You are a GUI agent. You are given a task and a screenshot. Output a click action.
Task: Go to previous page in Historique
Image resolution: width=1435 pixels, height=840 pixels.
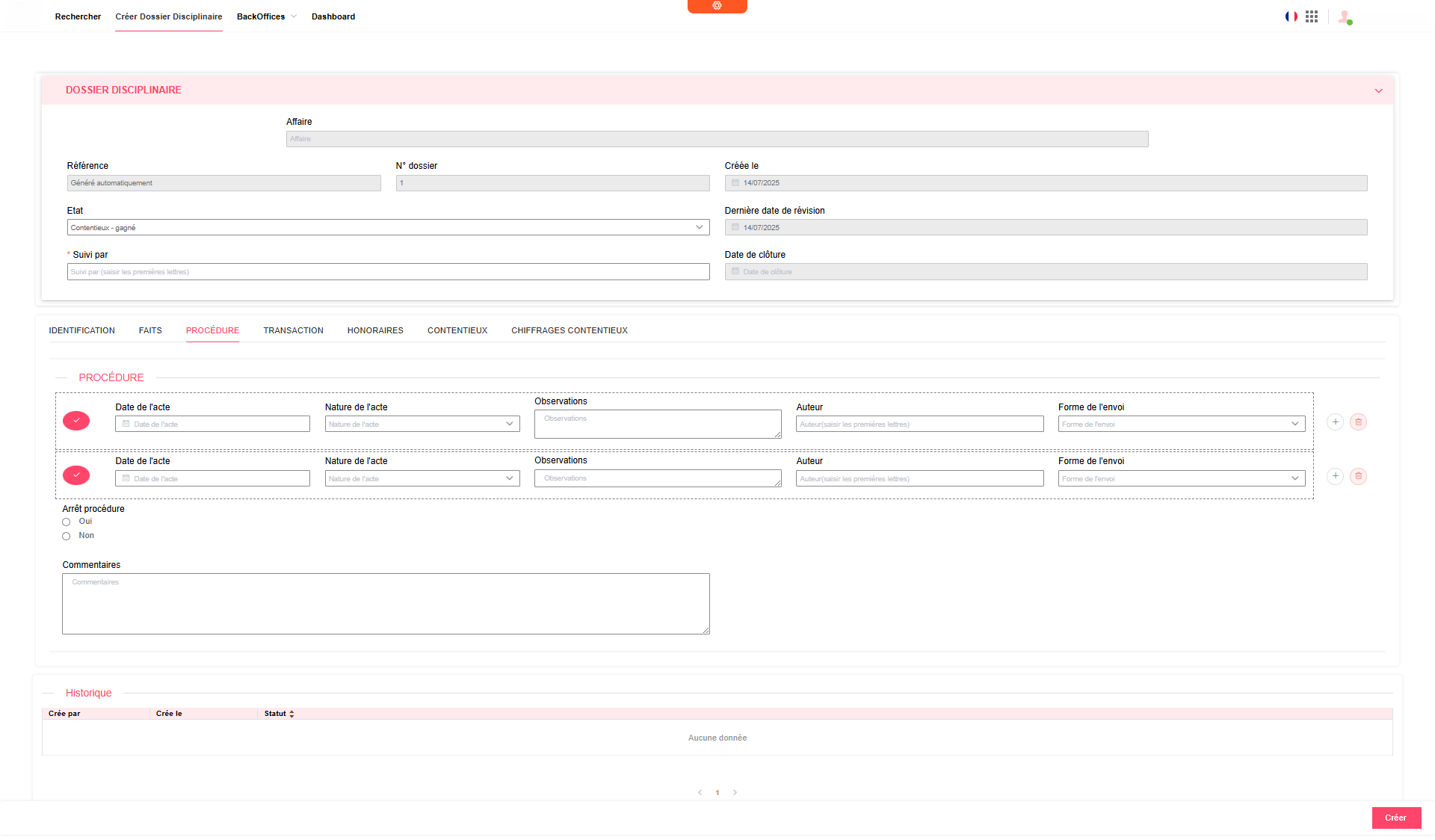[x=700, y=792]
